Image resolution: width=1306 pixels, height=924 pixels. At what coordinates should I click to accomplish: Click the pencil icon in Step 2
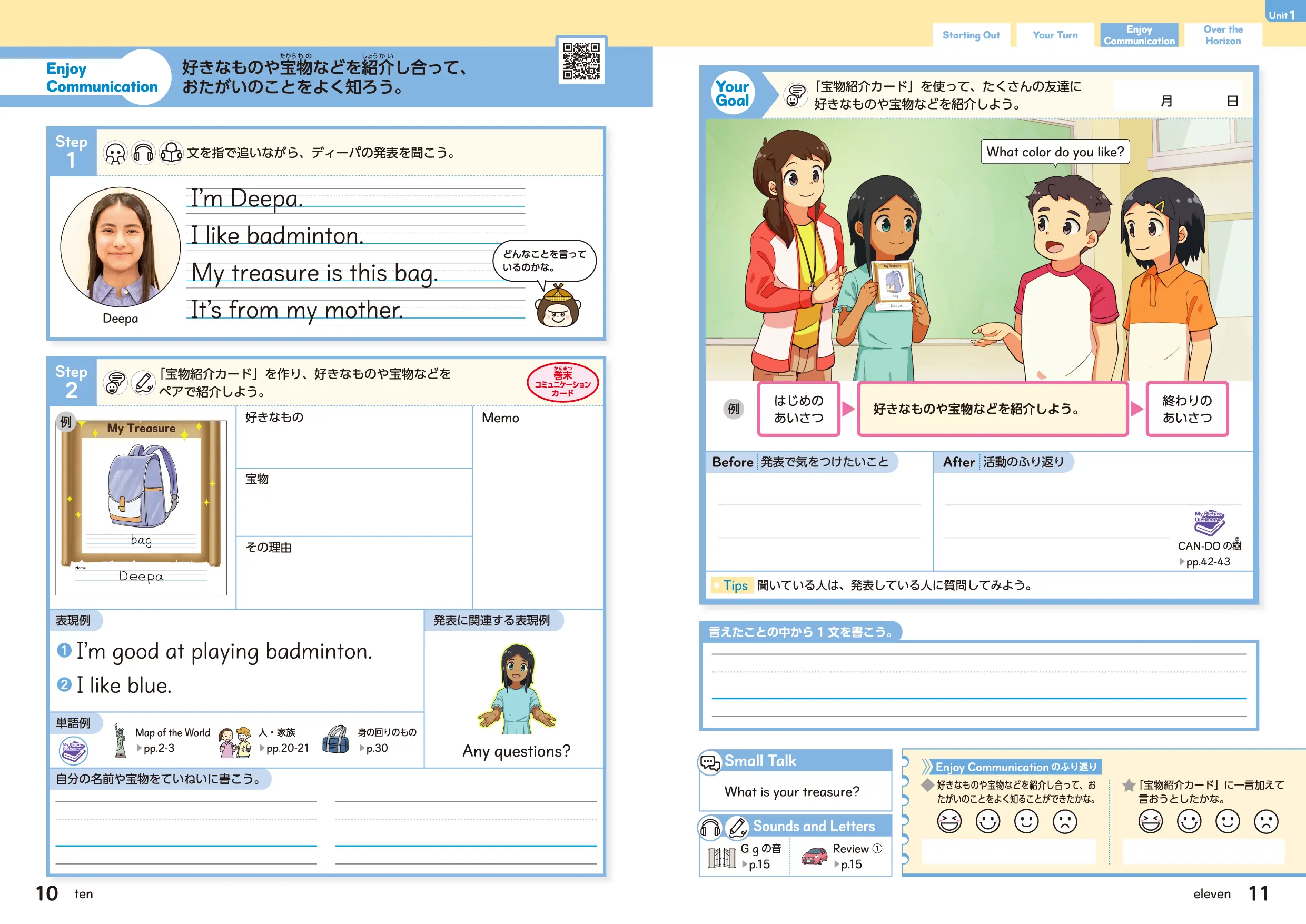(143, 382)
